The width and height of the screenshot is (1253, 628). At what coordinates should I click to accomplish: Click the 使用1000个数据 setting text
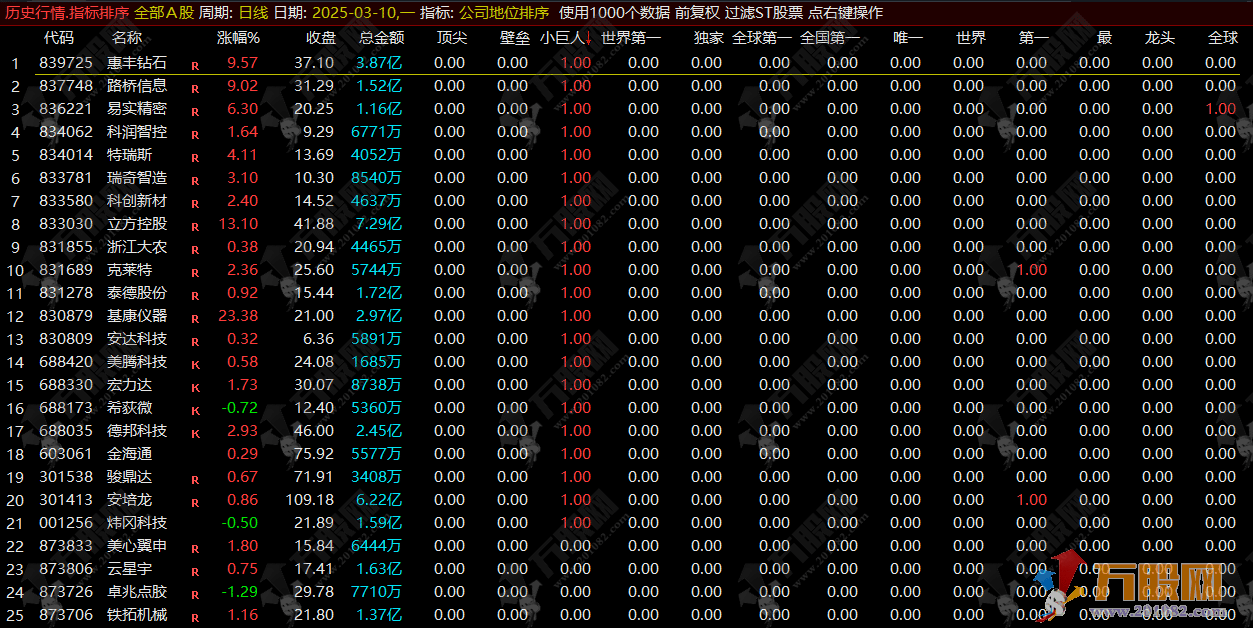[614, 13]
